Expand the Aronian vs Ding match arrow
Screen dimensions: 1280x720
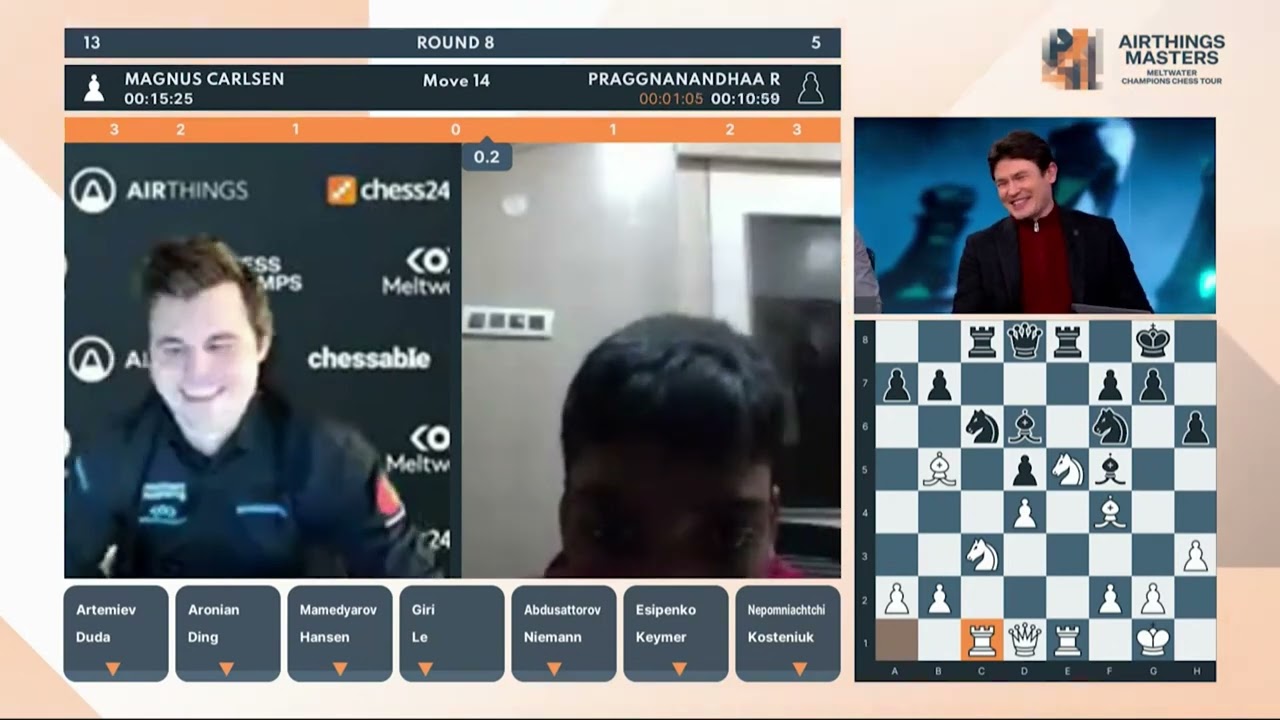226,668
